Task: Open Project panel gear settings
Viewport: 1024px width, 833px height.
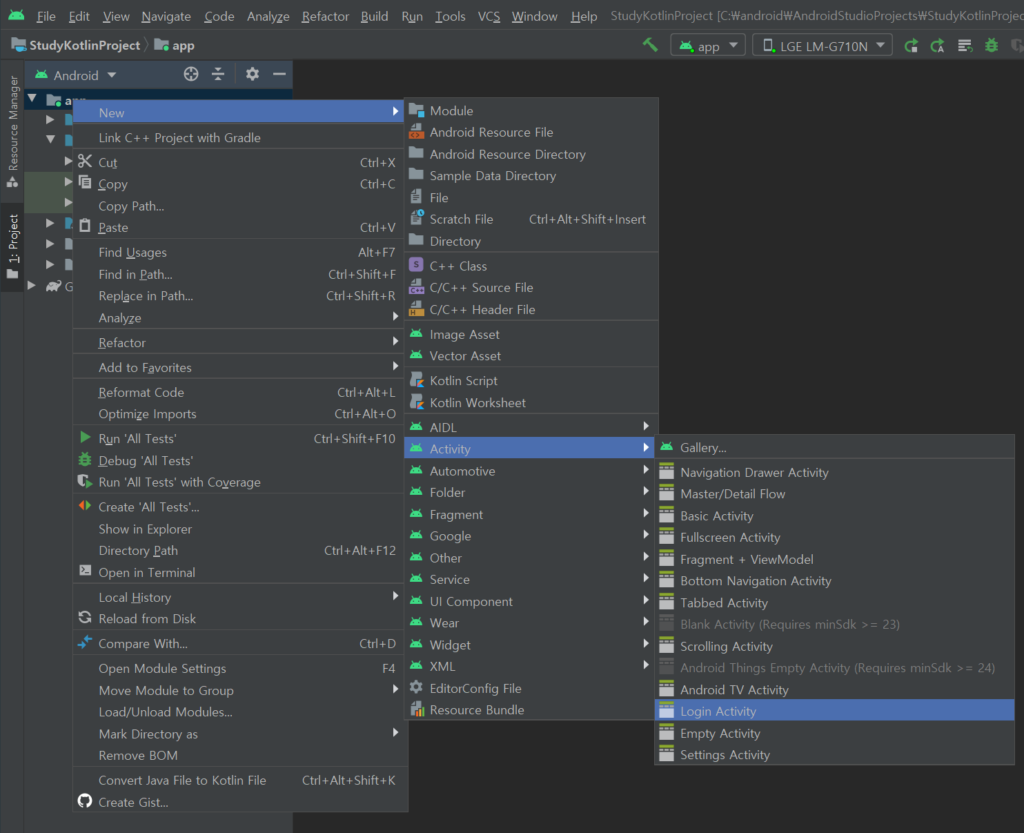Action: click(x=252, y=74)
